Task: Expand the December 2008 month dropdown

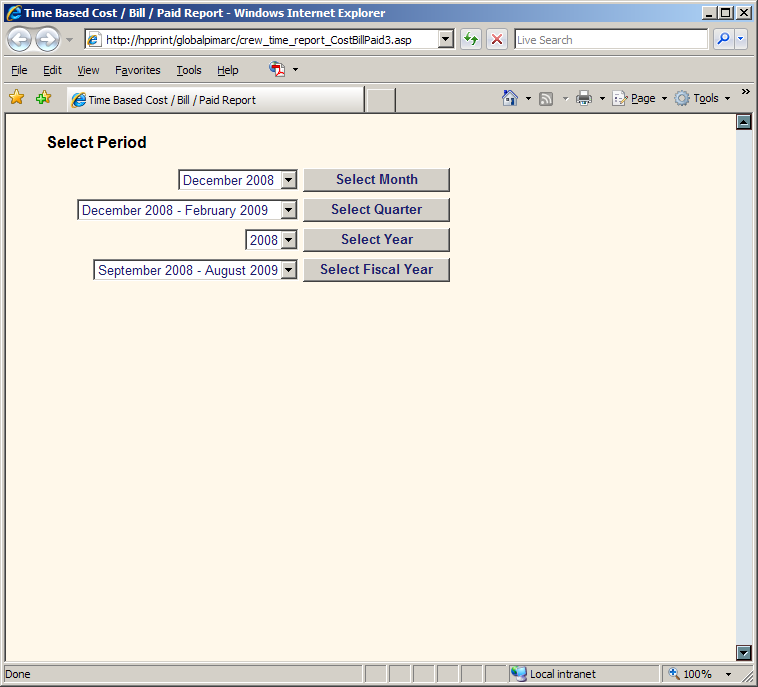Action: tap(288, 181)
